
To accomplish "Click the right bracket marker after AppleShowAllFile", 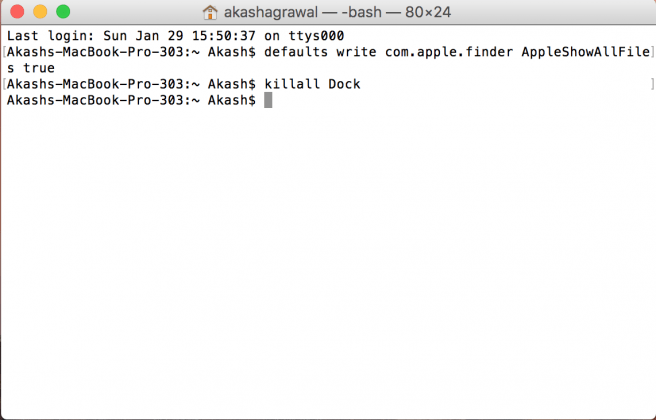I will tap(653, 52).
